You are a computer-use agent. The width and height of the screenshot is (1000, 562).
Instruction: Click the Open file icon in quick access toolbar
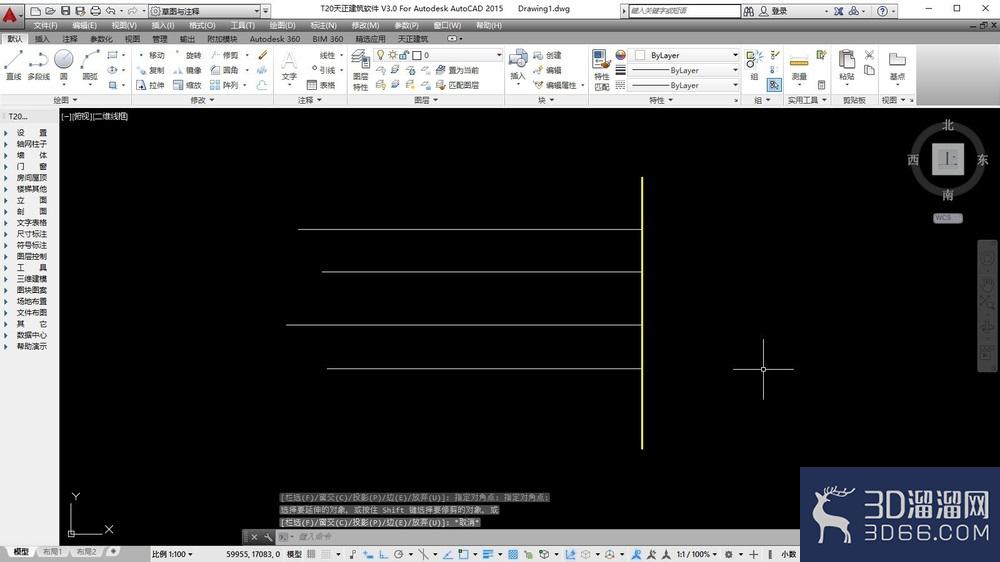50,11
